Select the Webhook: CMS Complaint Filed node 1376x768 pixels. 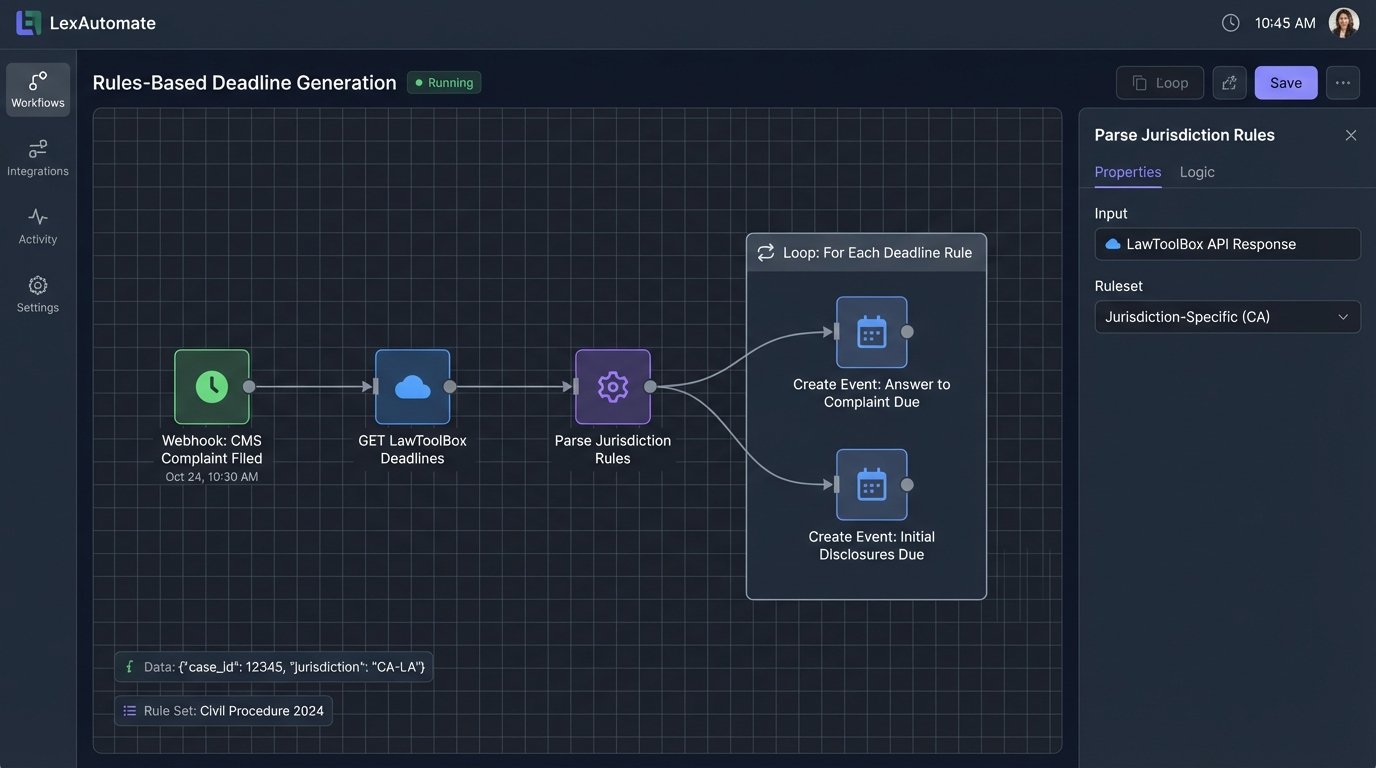[x=211, y=385]
